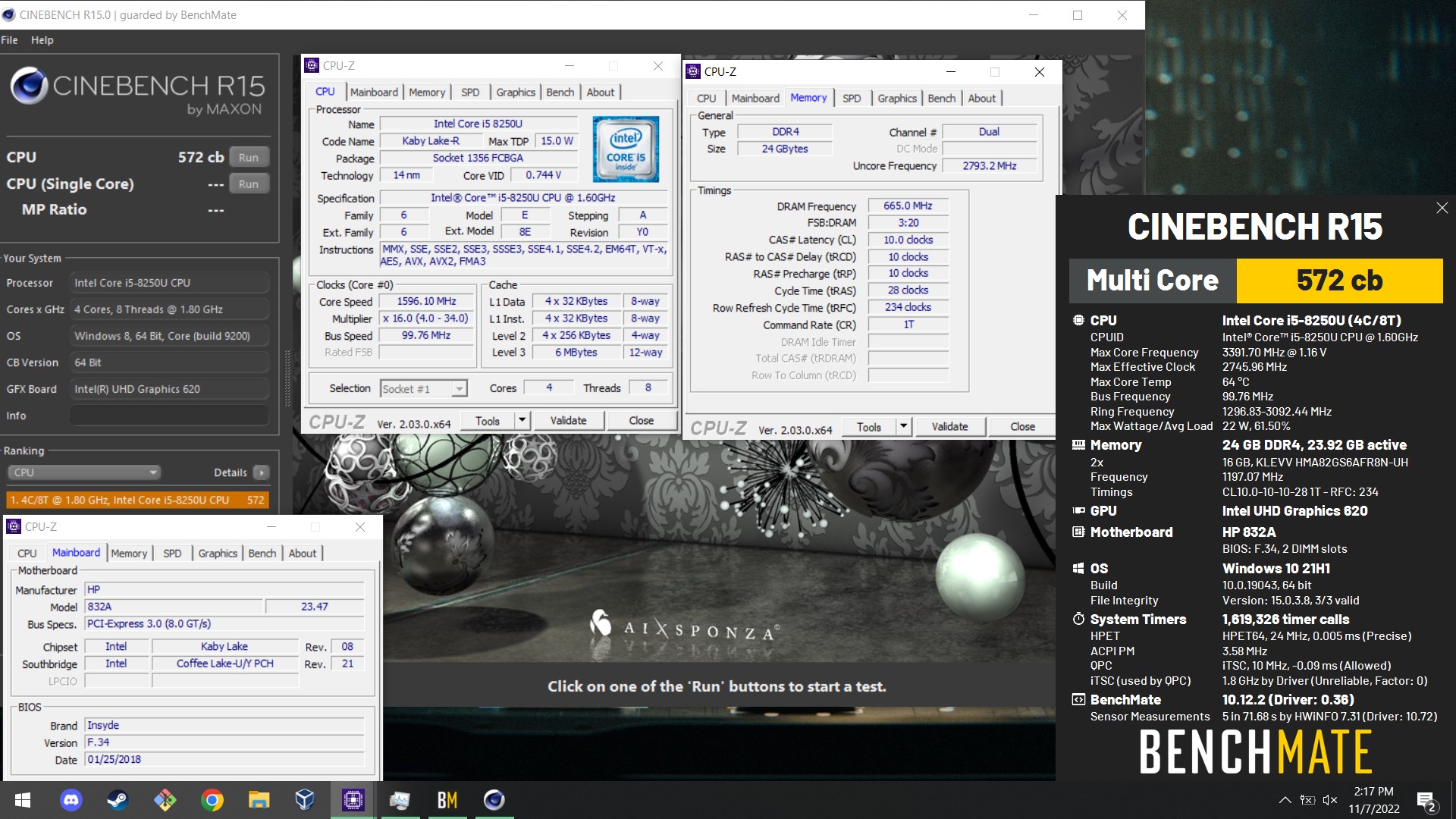Open the Socket #1 selection dropdown
Screen dimensions: 1456x819
pyautogui.click(x=423, y=389)
